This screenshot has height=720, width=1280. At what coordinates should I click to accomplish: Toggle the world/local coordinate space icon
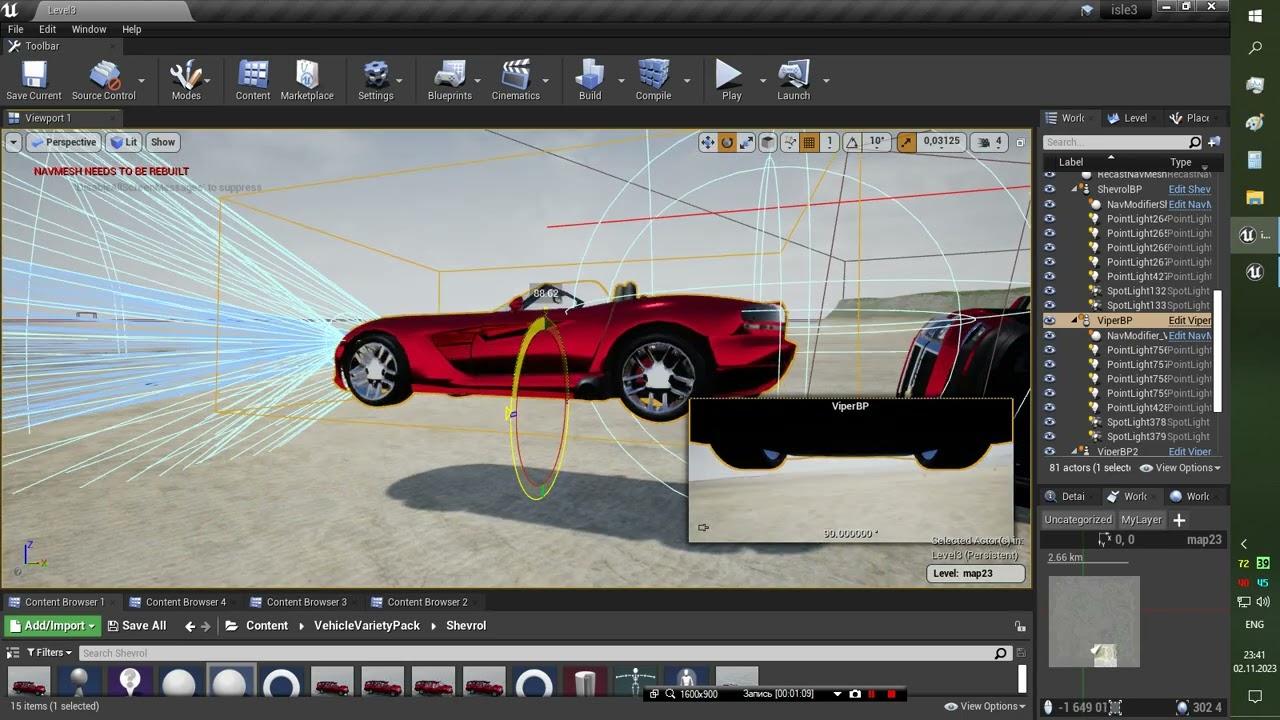click(768, 142)
